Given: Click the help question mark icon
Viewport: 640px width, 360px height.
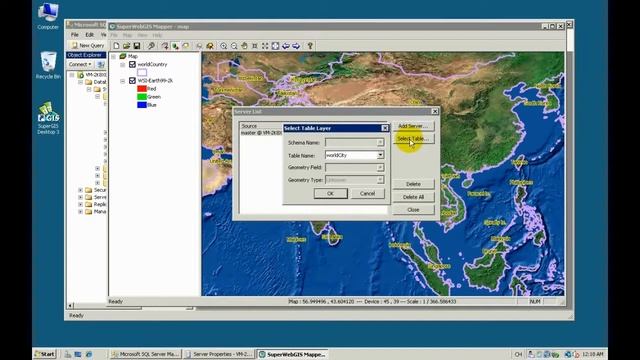Looking at the screenshot, I should (310, 46).
